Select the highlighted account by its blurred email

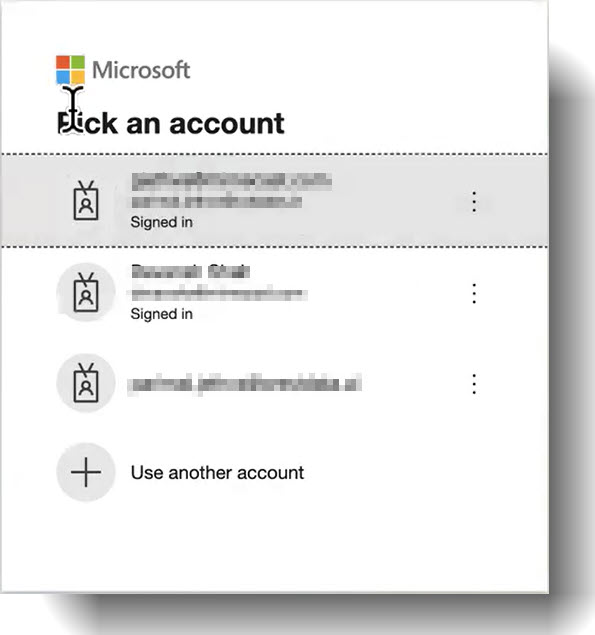[232, 181]
